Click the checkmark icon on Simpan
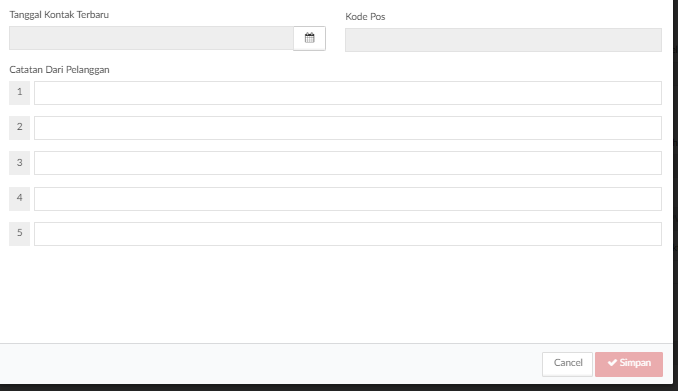This screenshot has width=678, height=391. coord(612,363)
